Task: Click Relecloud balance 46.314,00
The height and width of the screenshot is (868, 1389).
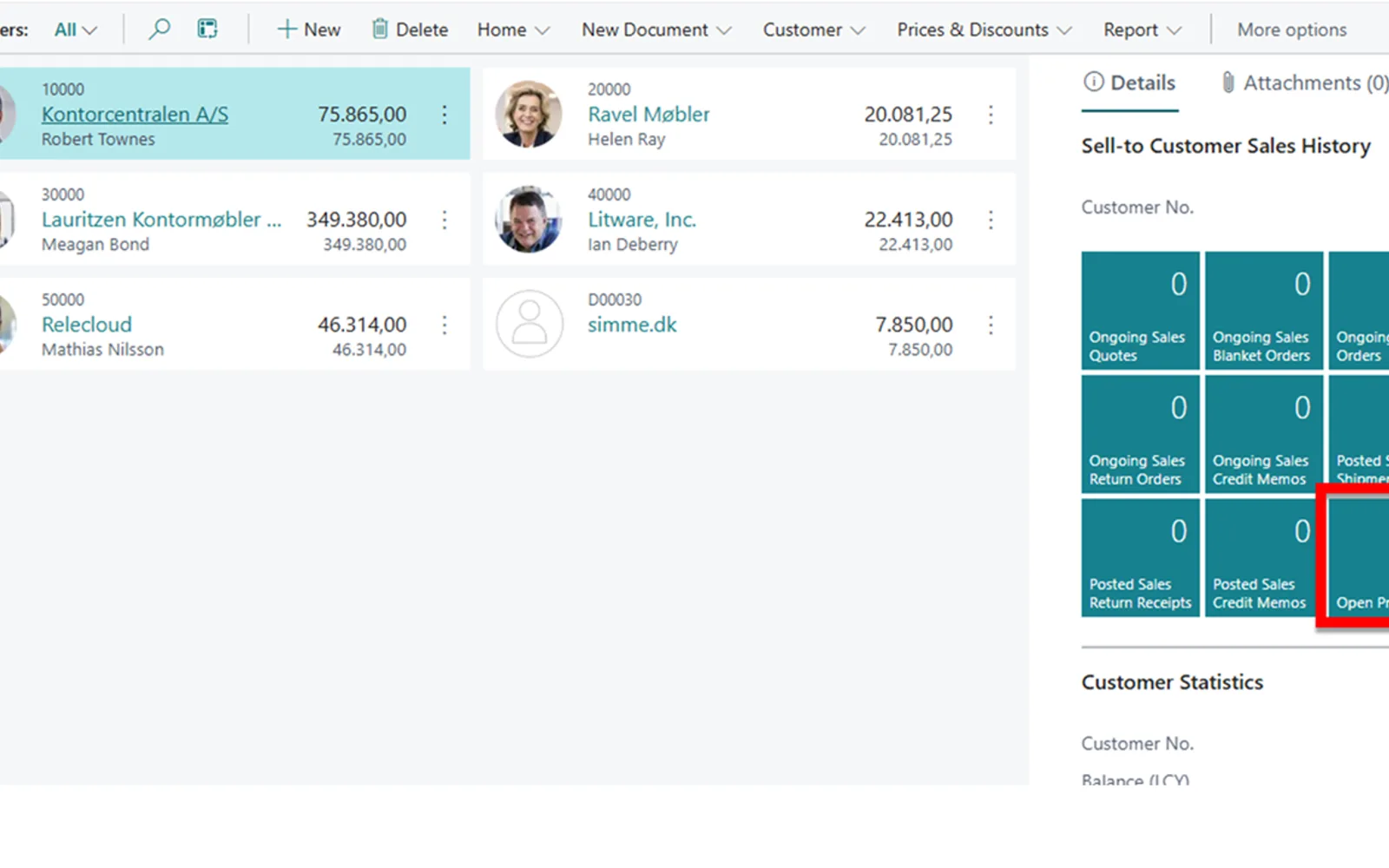Action: point(362,325)
